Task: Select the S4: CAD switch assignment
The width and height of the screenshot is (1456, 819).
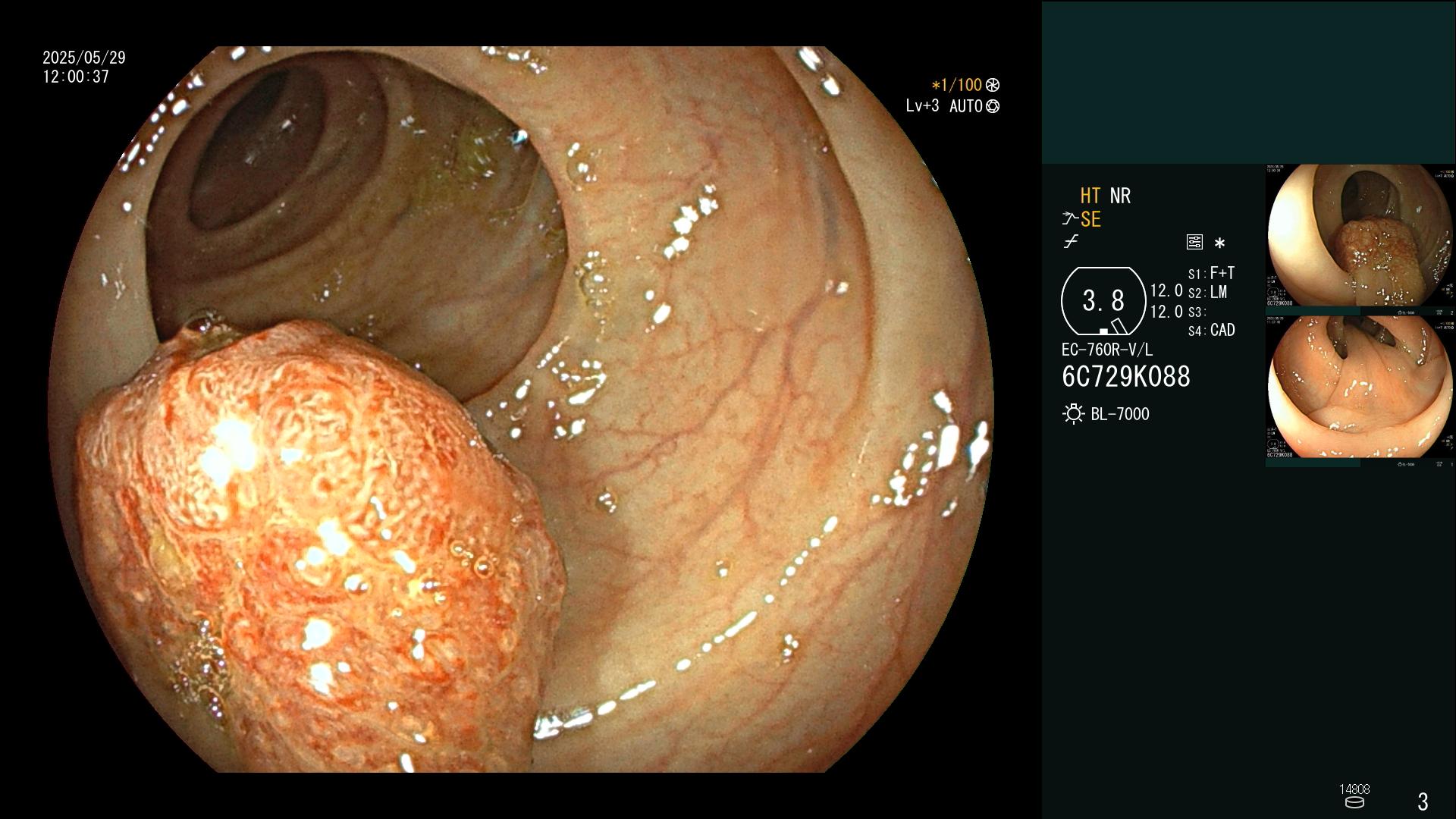Action: (x=1211, y=331)
